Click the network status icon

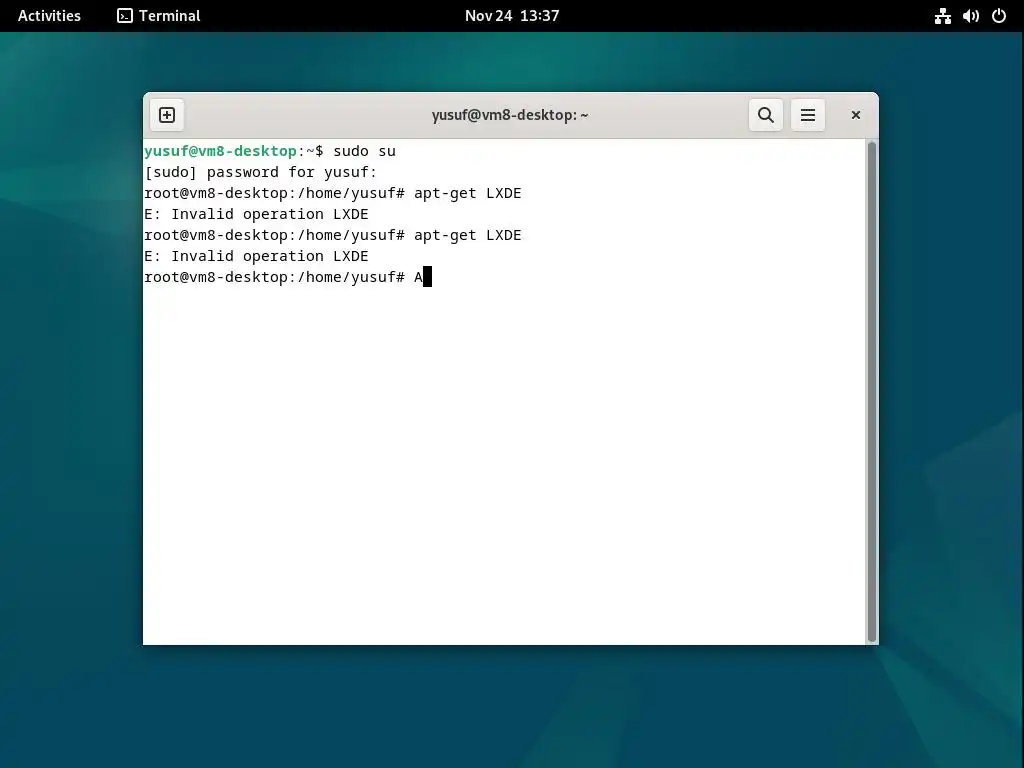coord(942,16)
